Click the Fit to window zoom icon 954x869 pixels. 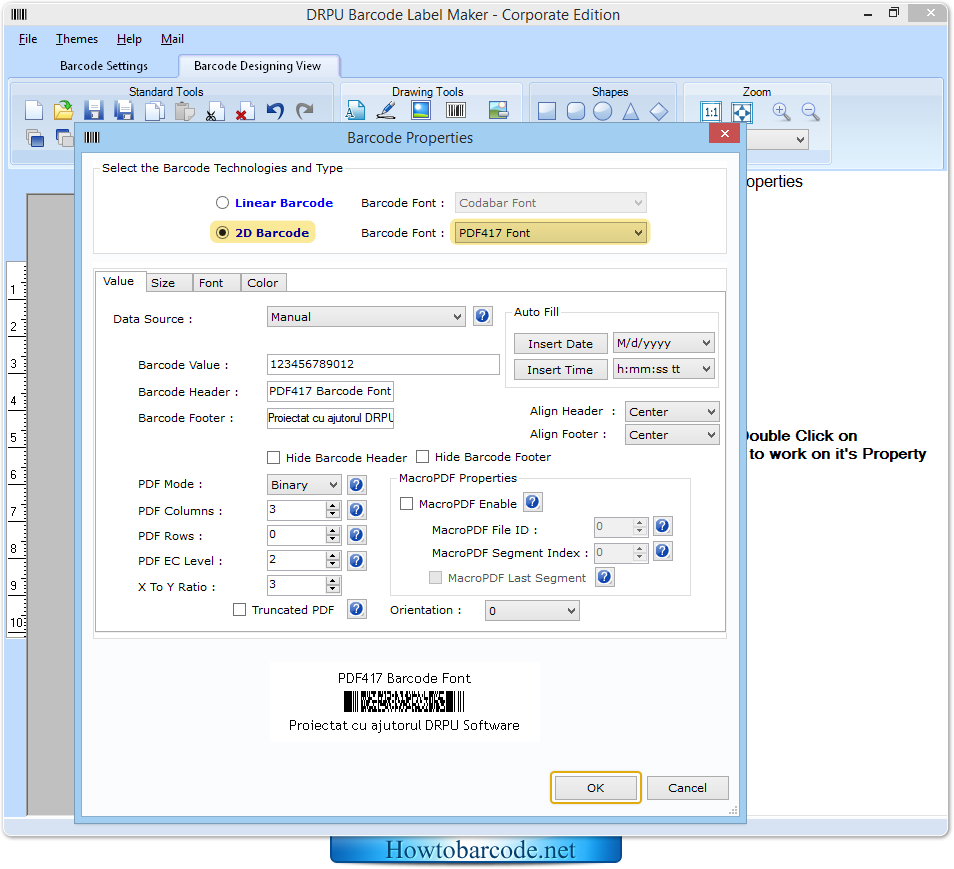click(742, 112)
